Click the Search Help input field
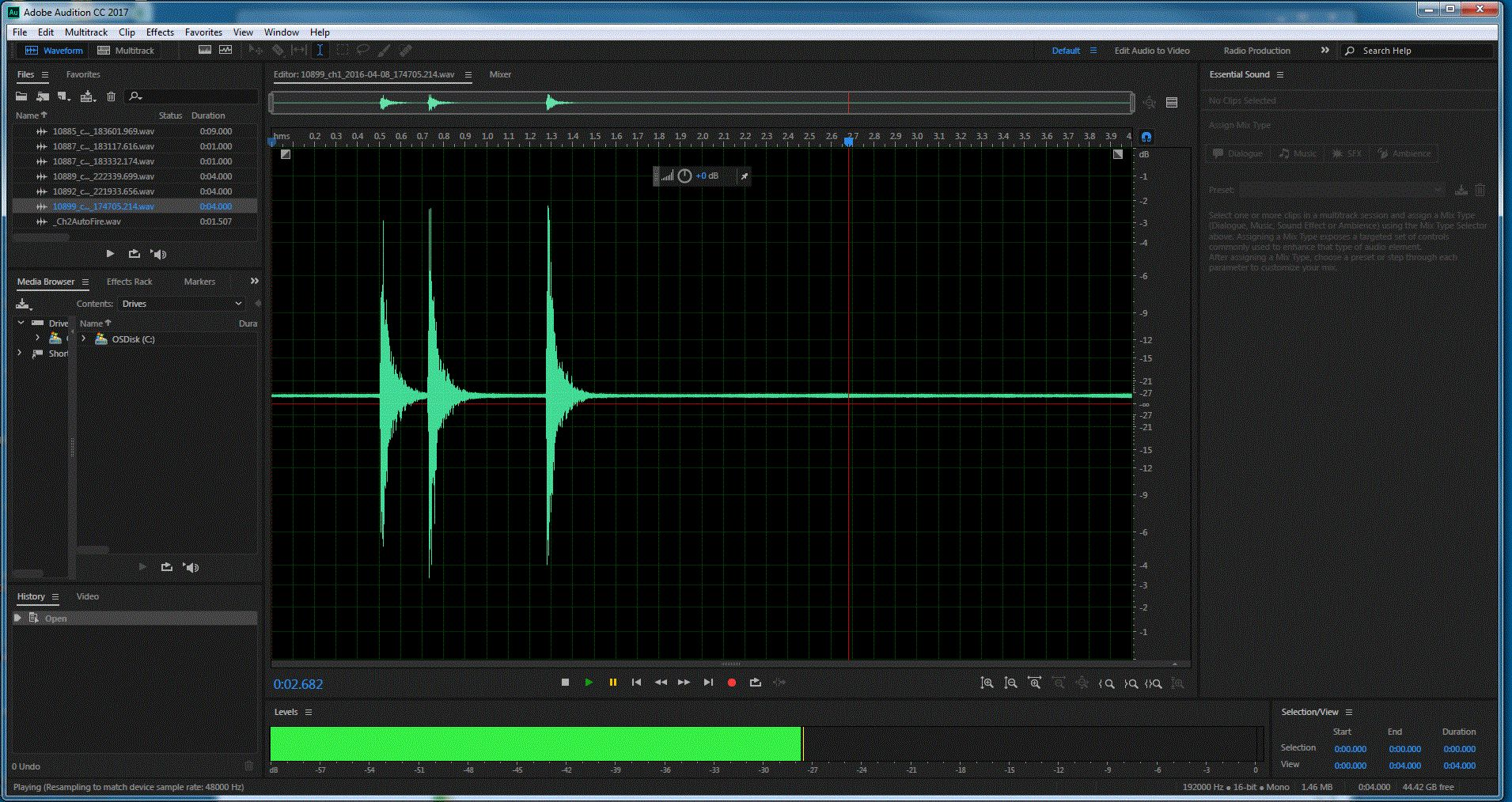The image size is (1512, 802). [1416, 51]
